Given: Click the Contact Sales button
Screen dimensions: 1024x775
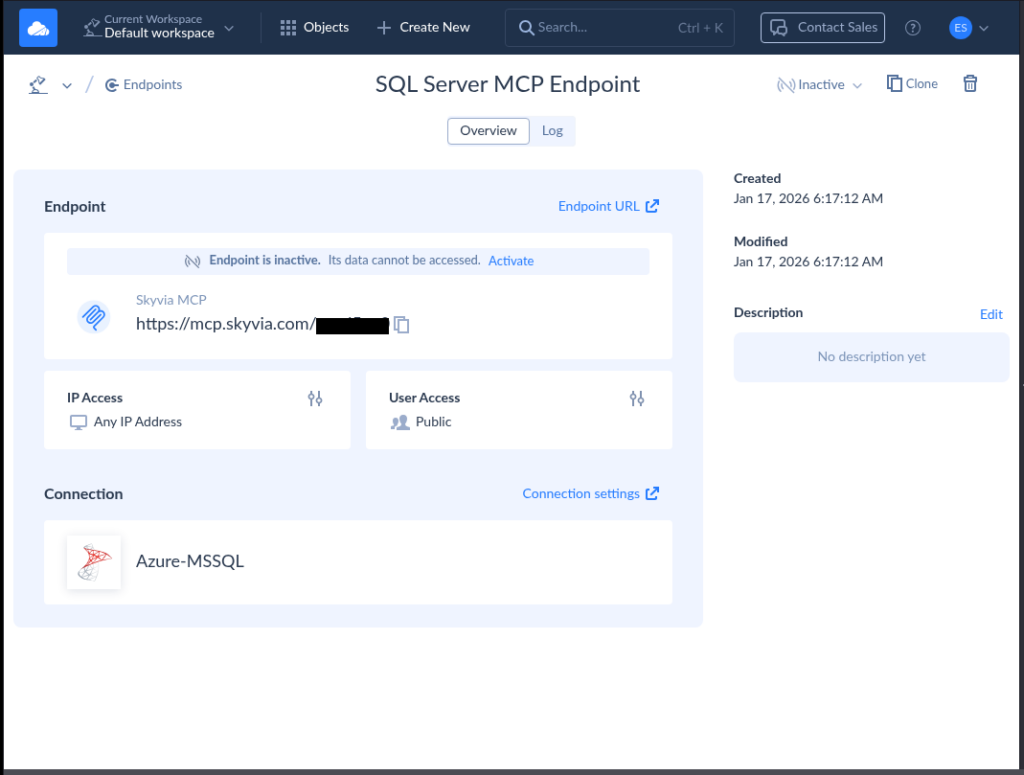Looking at the screenshot, I should click(822, 27).
